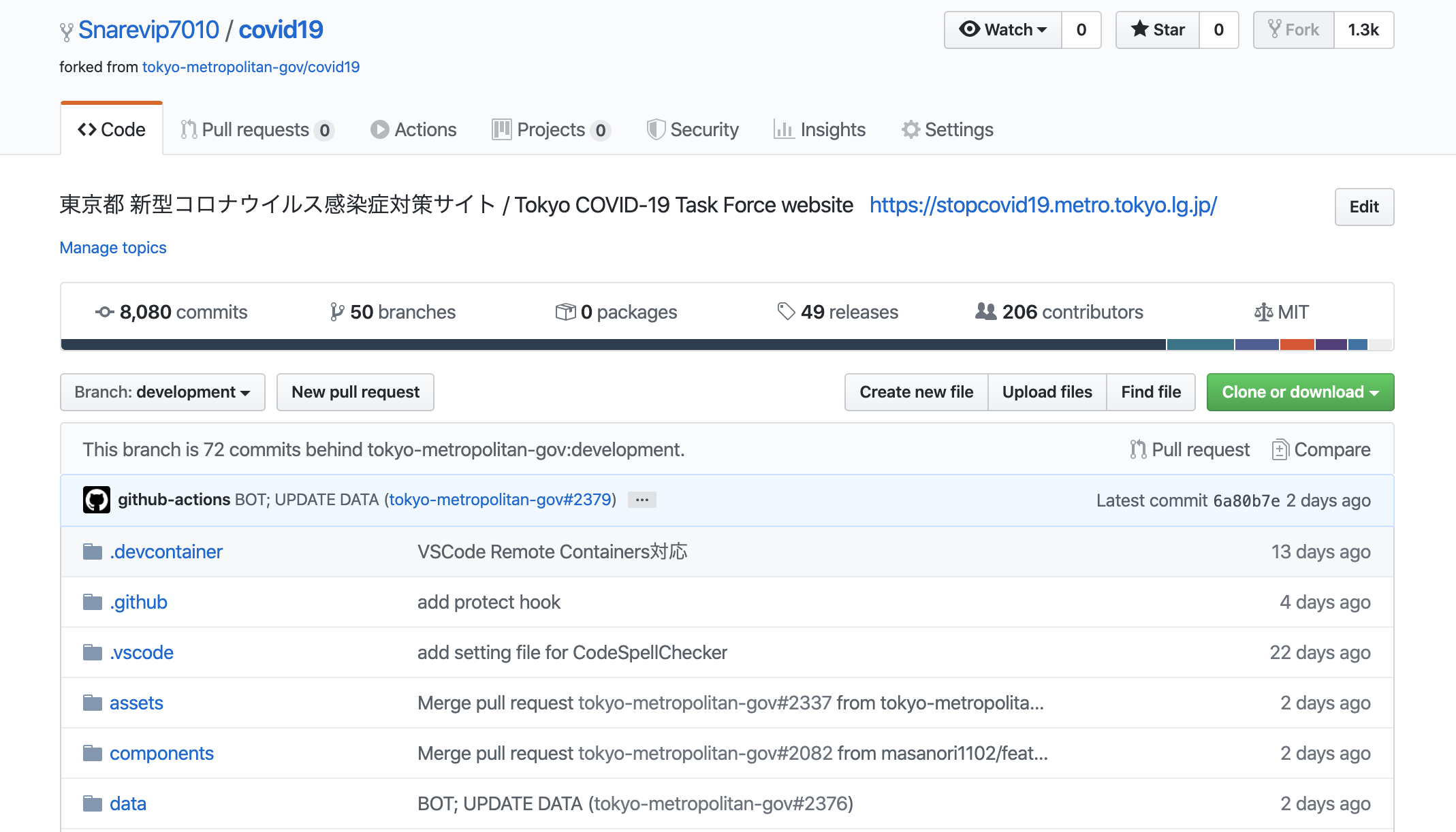1456x832 pixels.
Task: Open the Insights tab
Action: click(x=819, y=129)
